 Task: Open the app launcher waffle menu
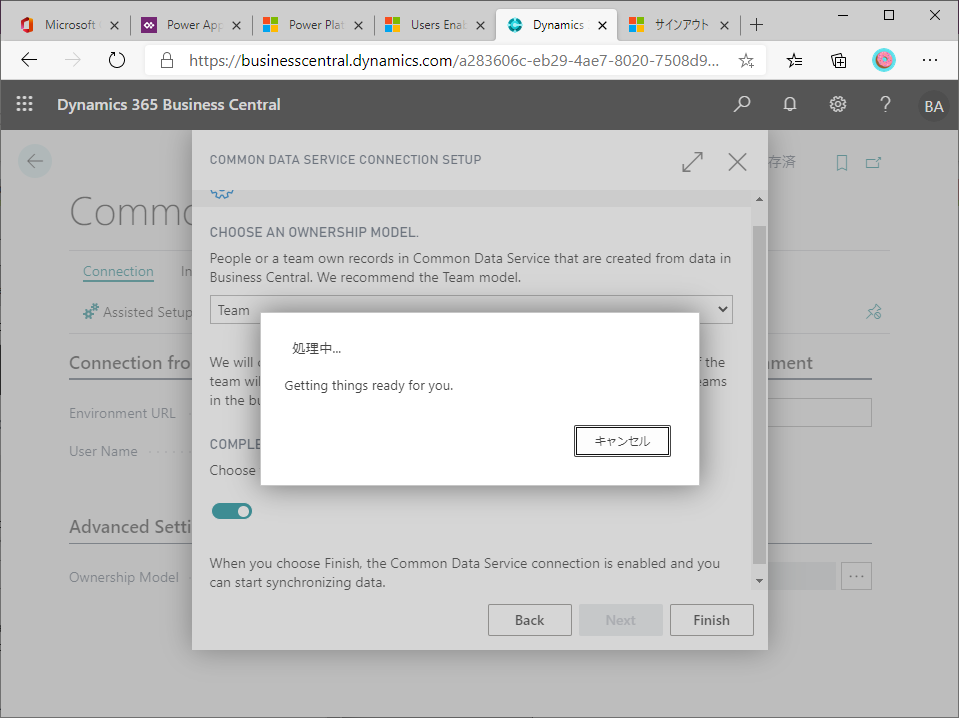[24, 105]
